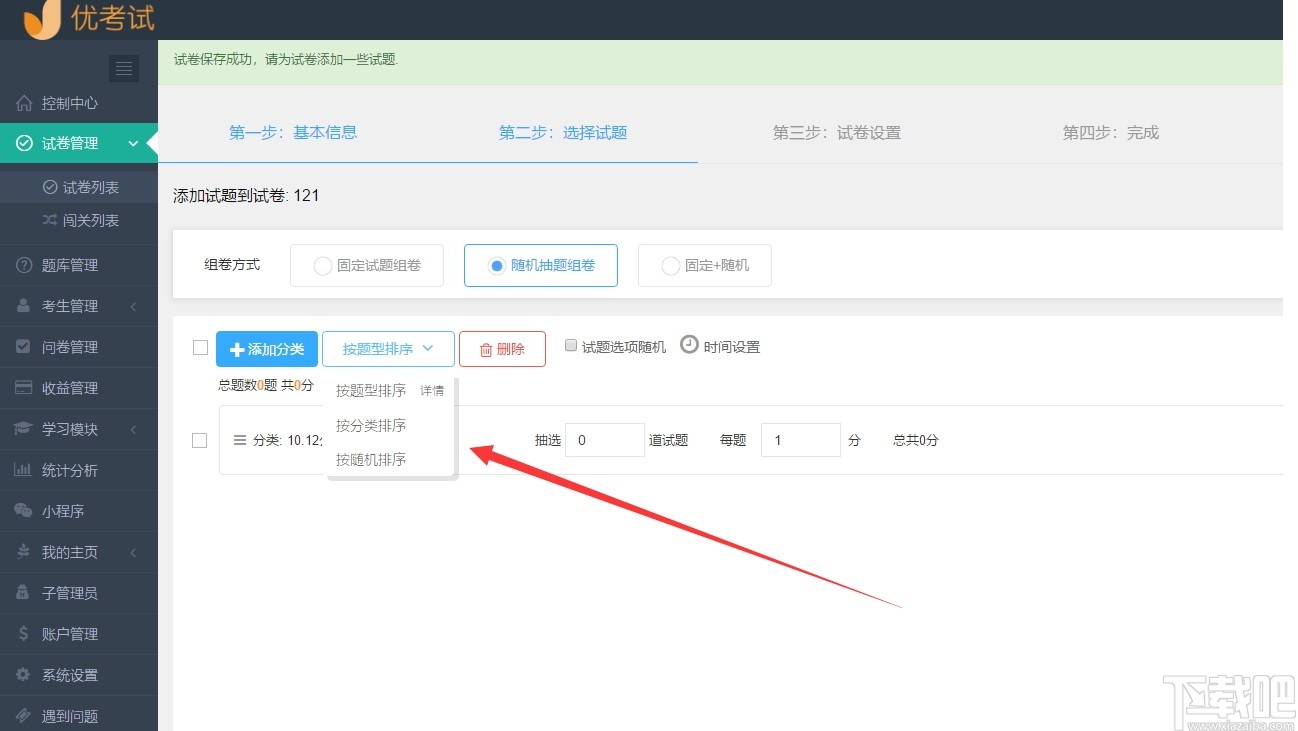Click the 控制中心 home icon
Image resolution: width=1298 pixels, height=731 pixels.
(x=24, y=103)
